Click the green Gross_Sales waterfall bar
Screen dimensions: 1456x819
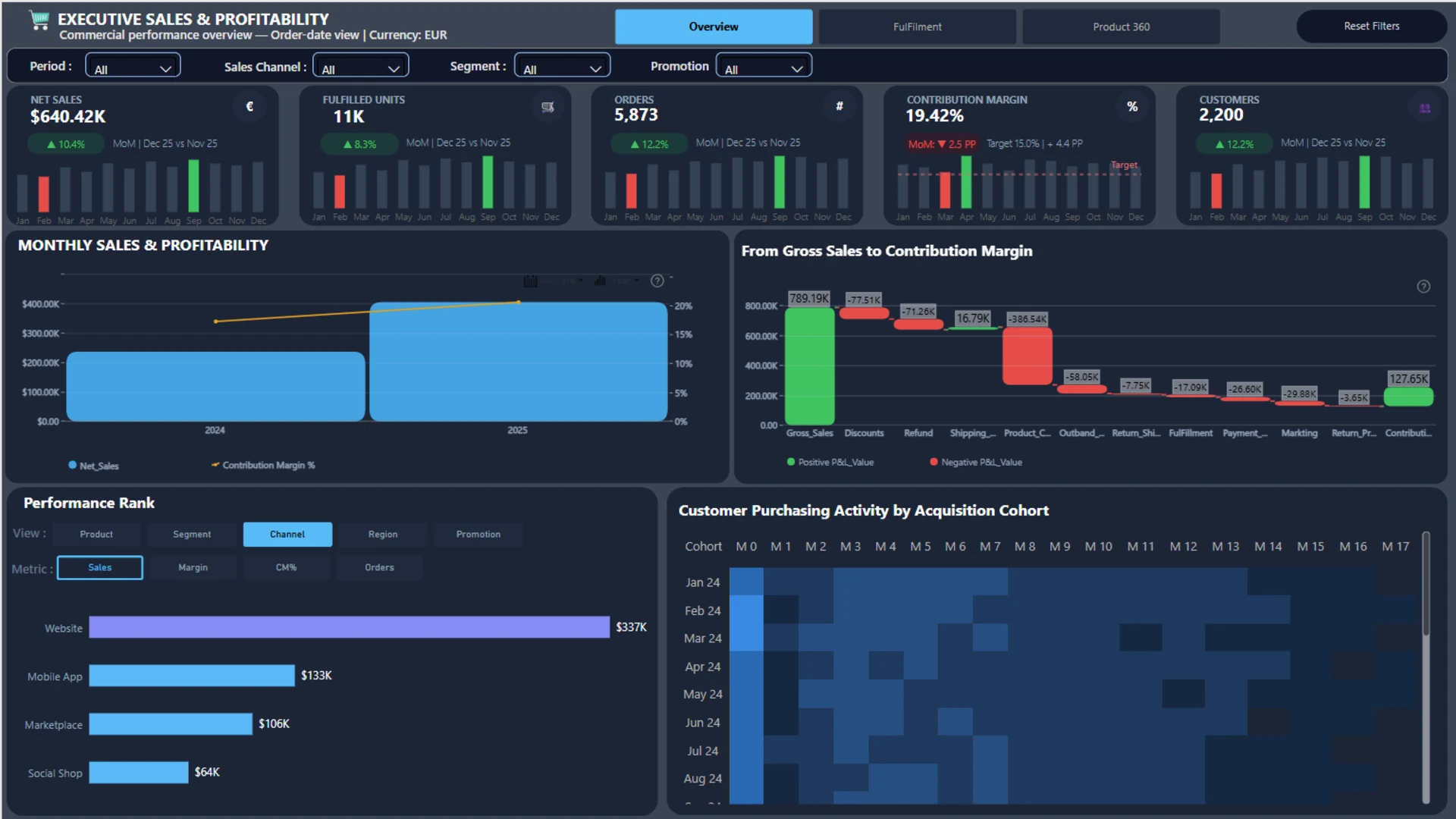point(809,366)
